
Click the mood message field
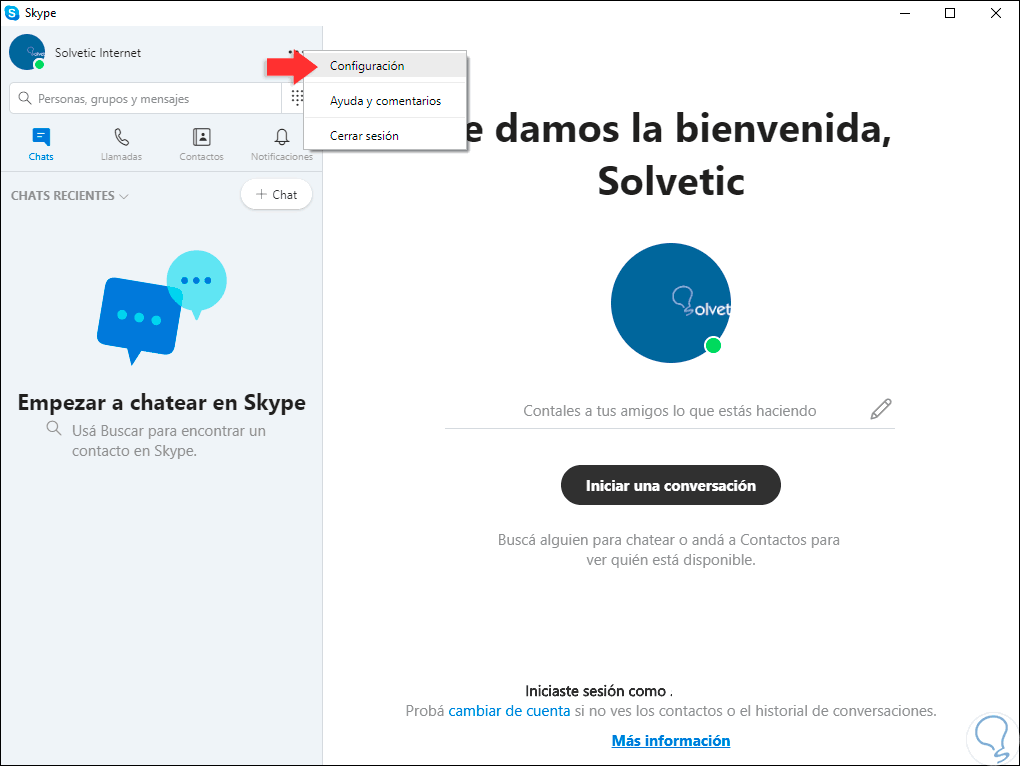669,411
